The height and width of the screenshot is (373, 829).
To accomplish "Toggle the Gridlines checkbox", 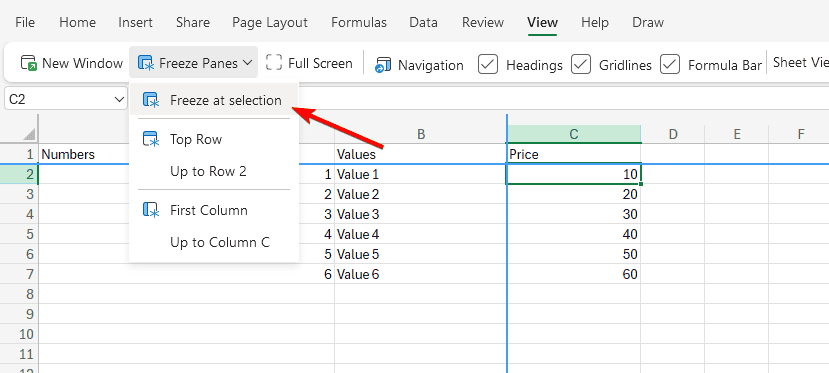I will (581, 64).
